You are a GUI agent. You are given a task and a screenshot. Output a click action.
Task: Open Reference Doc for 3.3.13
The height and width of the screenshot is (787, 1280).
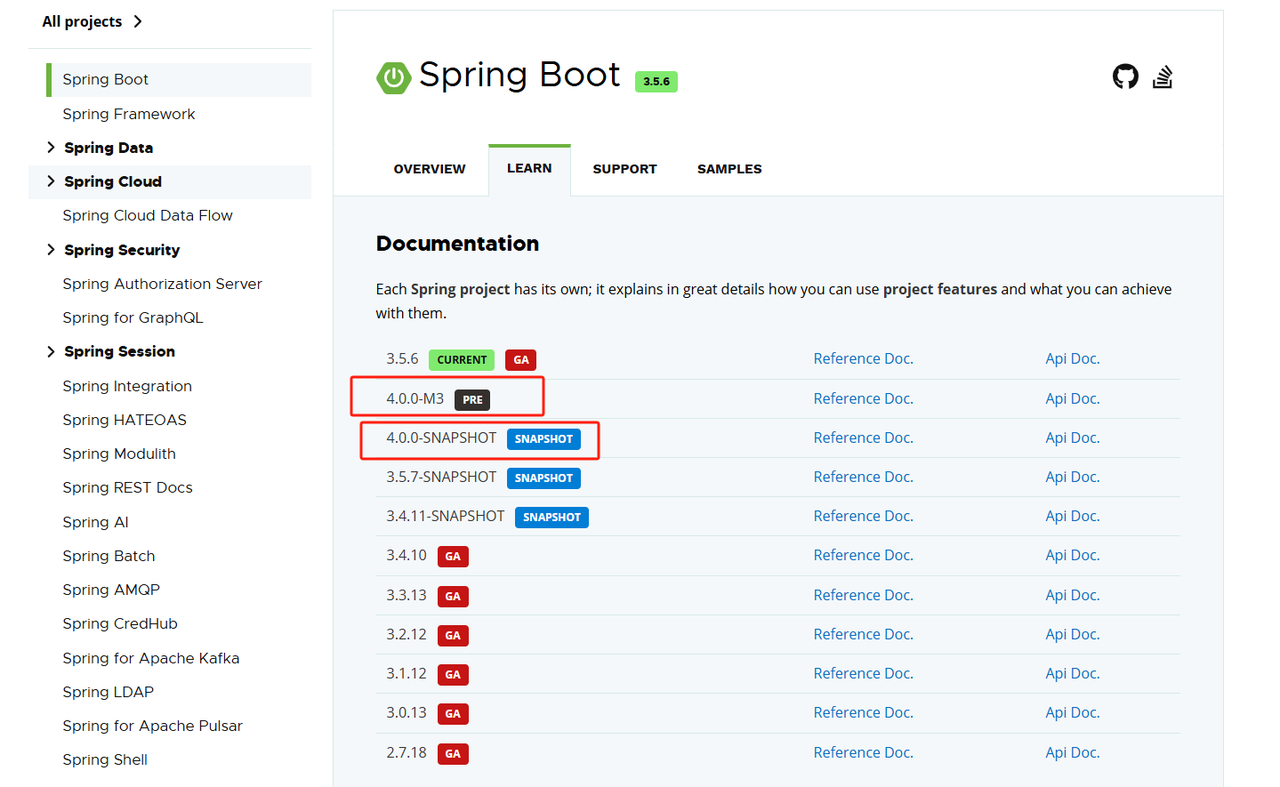coord(863,594)
